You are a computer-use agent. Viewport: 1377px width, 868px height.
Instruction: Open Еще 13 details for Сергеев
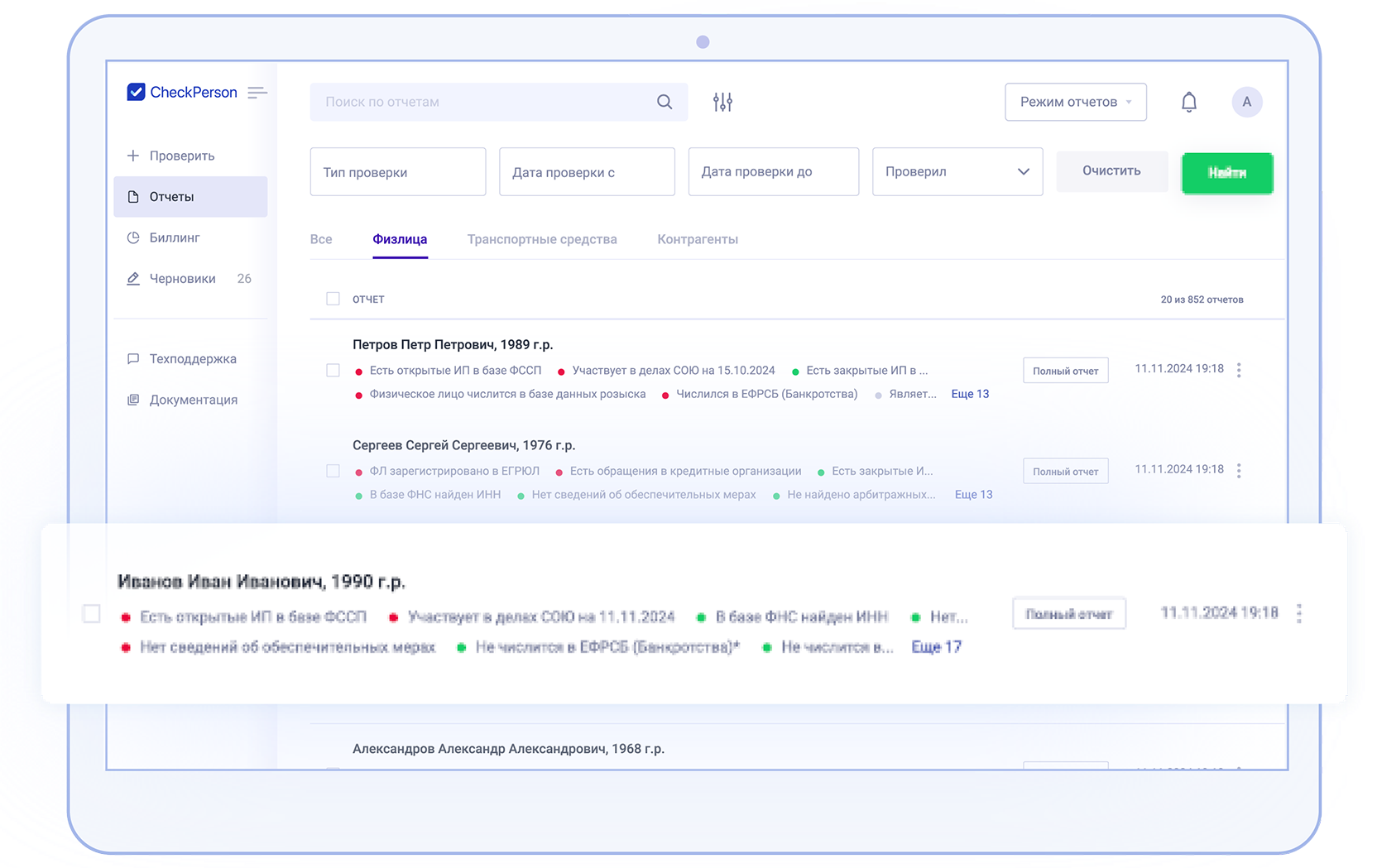point(973,494)
